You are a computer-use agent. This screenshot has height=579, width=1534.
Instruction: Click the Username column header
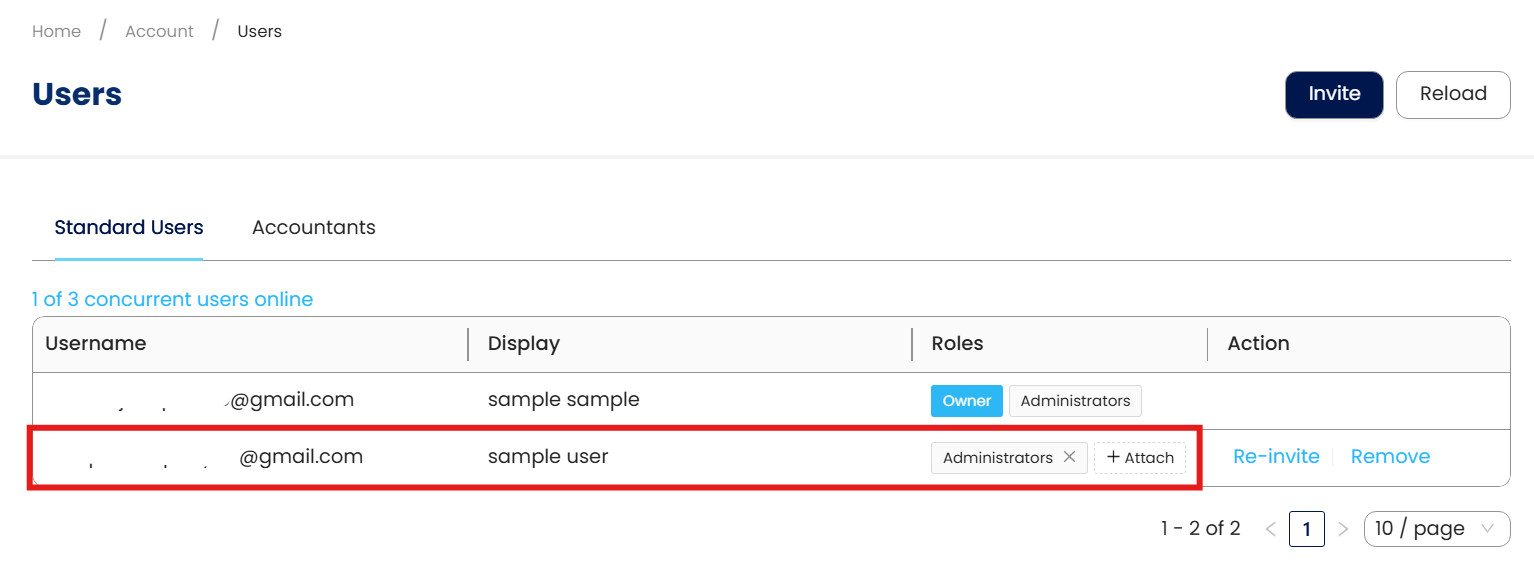tap(96, 344)
